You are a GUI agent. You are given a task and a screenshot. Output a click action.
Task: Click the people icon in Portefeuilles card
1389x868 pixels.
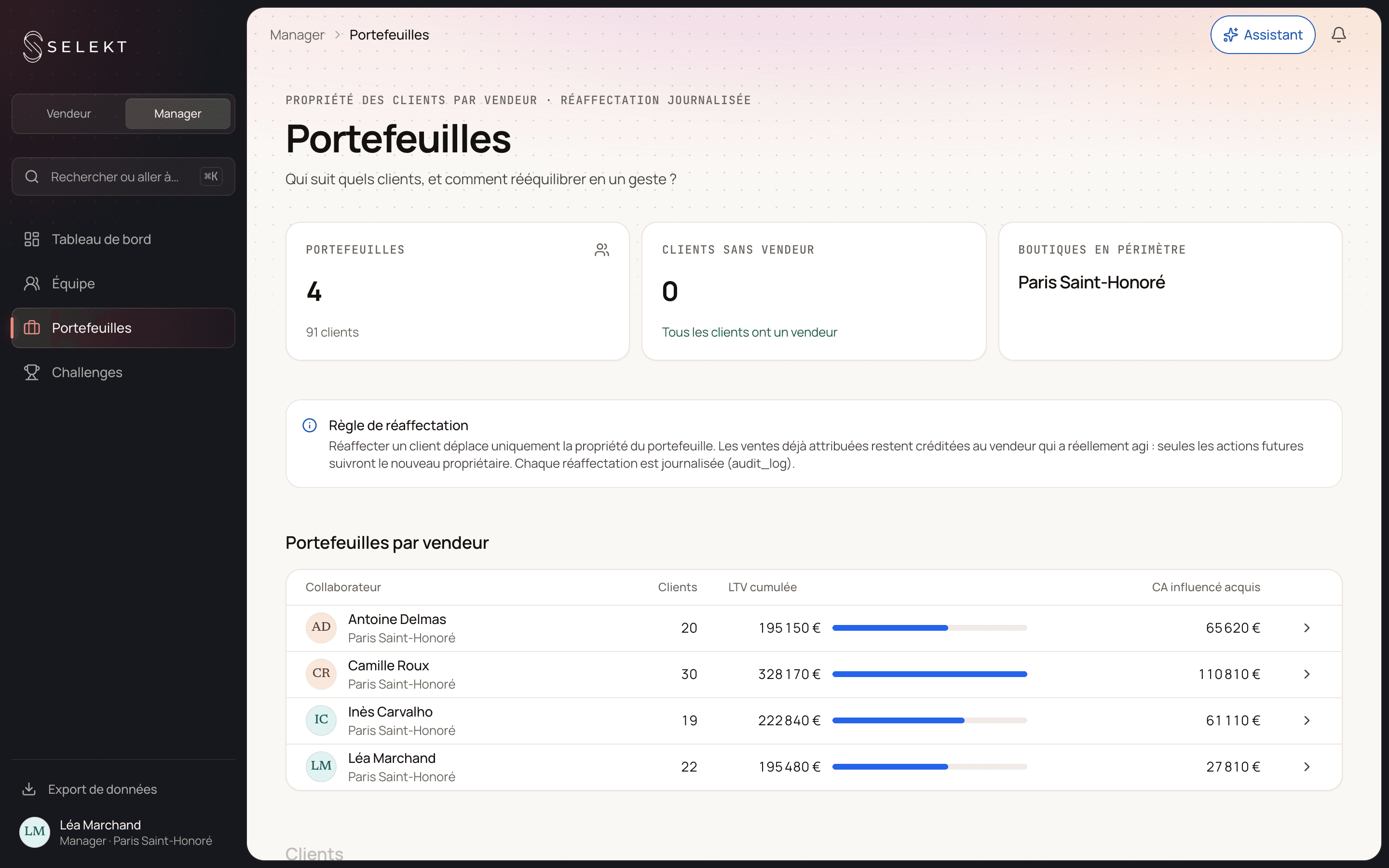tap(601, 250)
